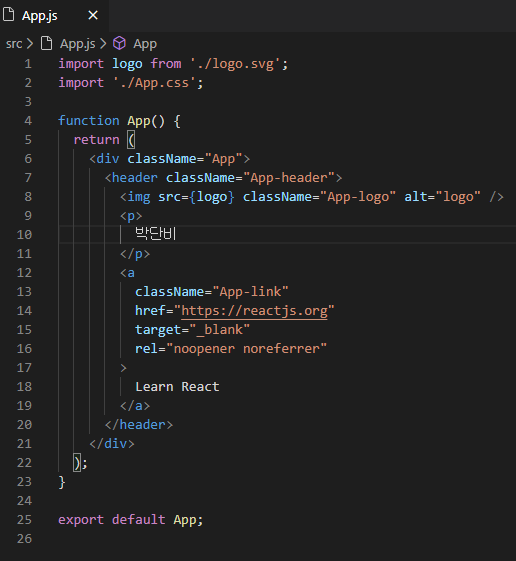Click the 'return' keyword on line 5
Image resolution: width=516 pixels, height=561 pixels.
[x=96, y=140]
